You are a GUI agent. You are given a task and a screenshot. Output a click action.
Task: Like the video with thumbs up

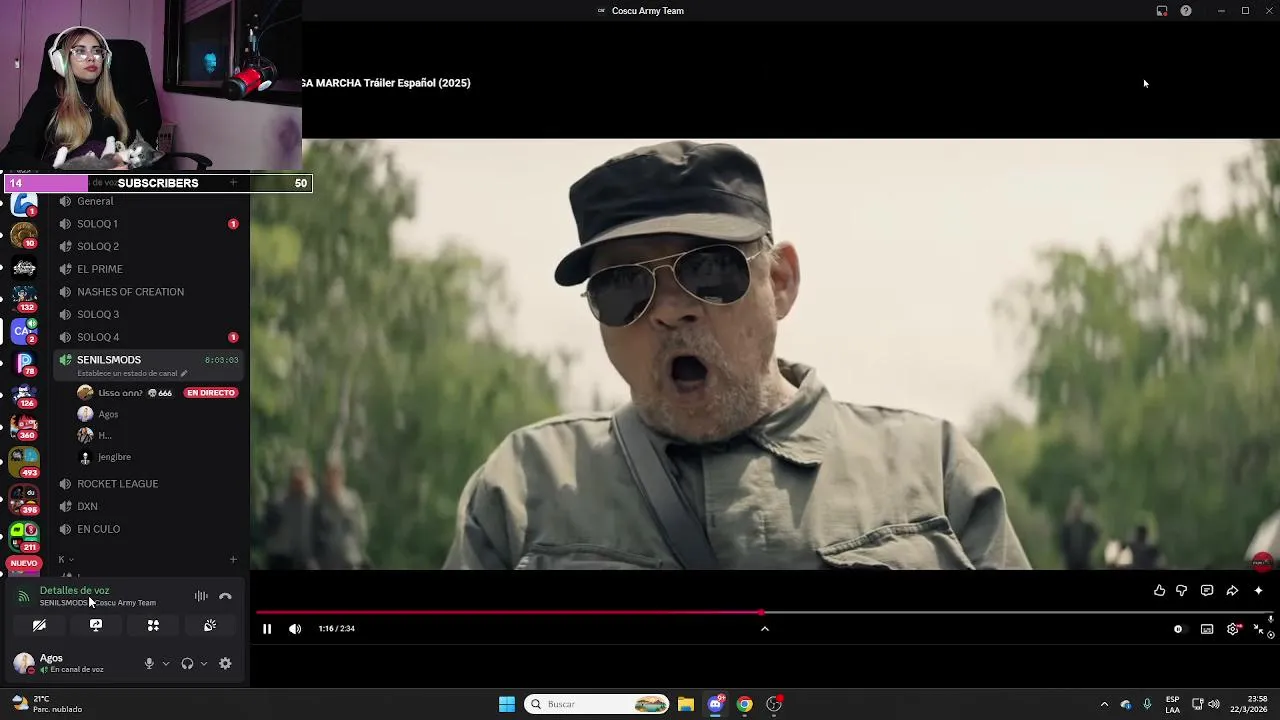tap(1159, 591)
